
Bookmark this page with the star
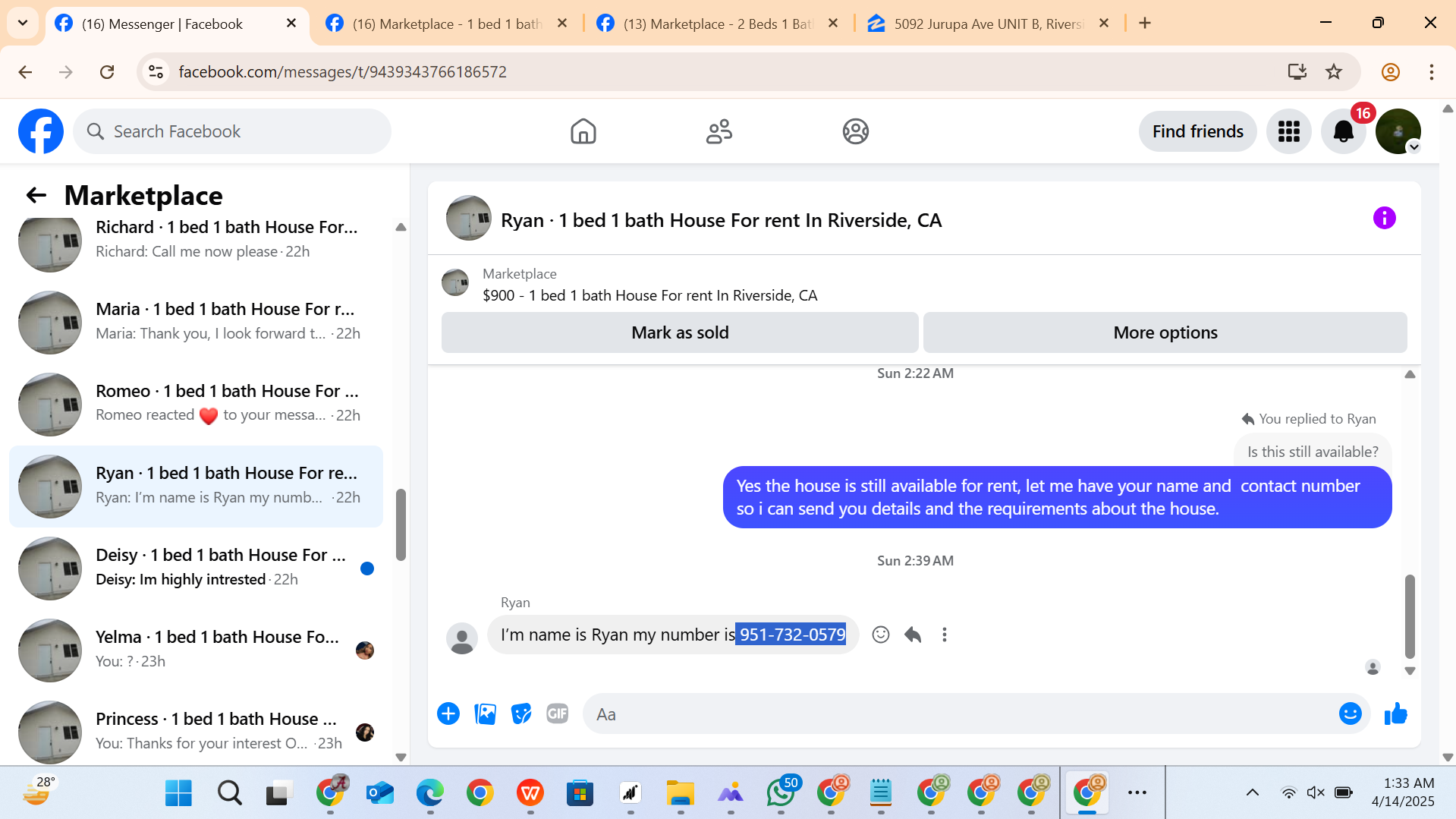pos(1333,72)
